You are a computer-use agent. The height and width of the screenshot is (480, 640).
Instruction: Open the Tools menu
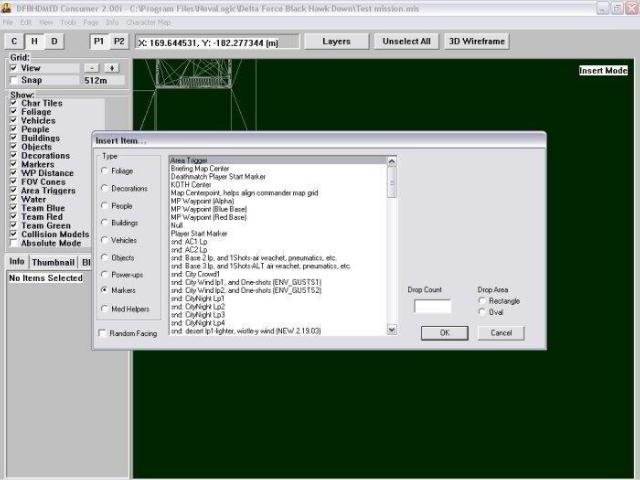coord(68,21)
